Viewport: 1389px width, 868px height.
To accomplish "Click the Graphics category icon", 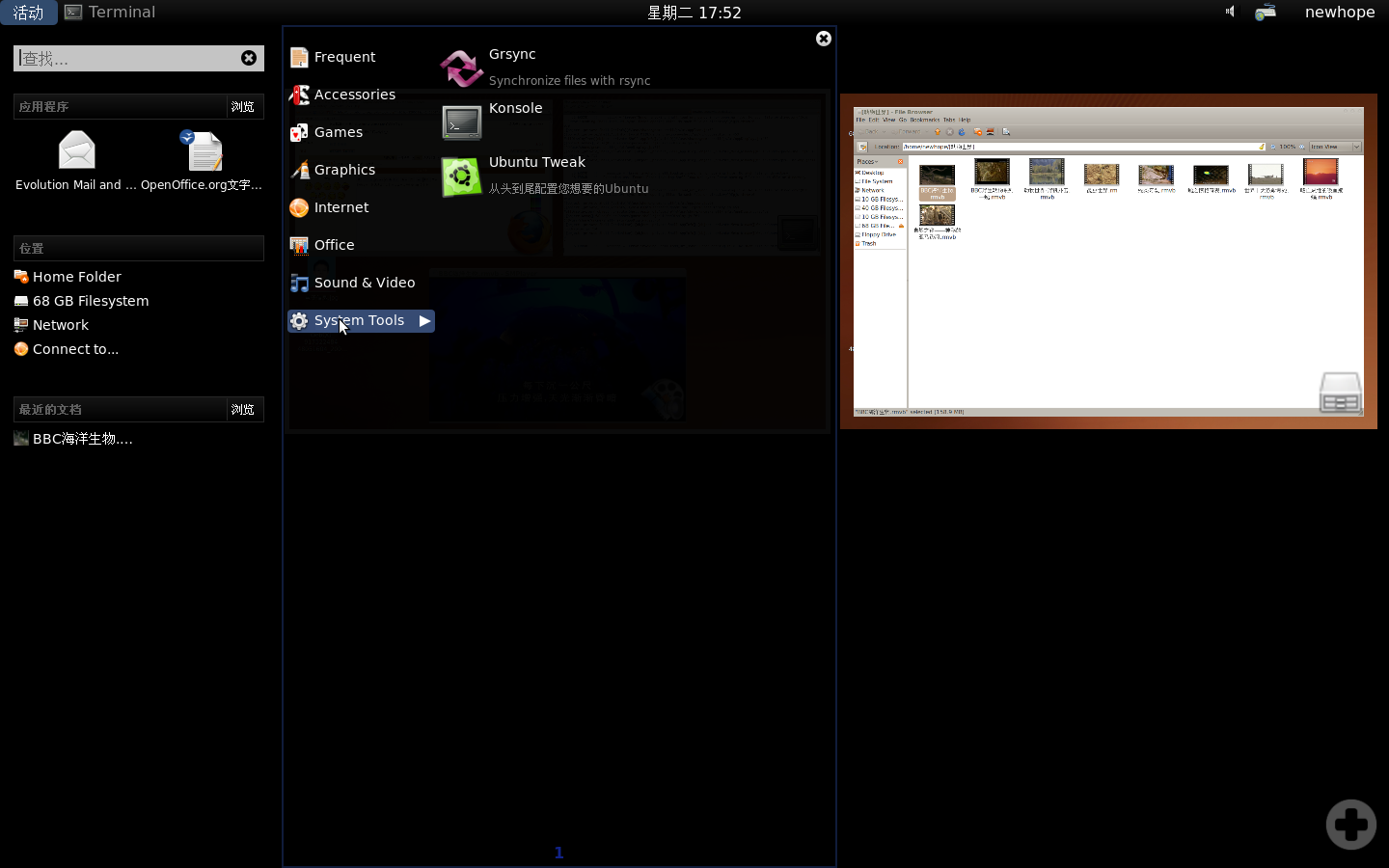I will click(299, 170).
